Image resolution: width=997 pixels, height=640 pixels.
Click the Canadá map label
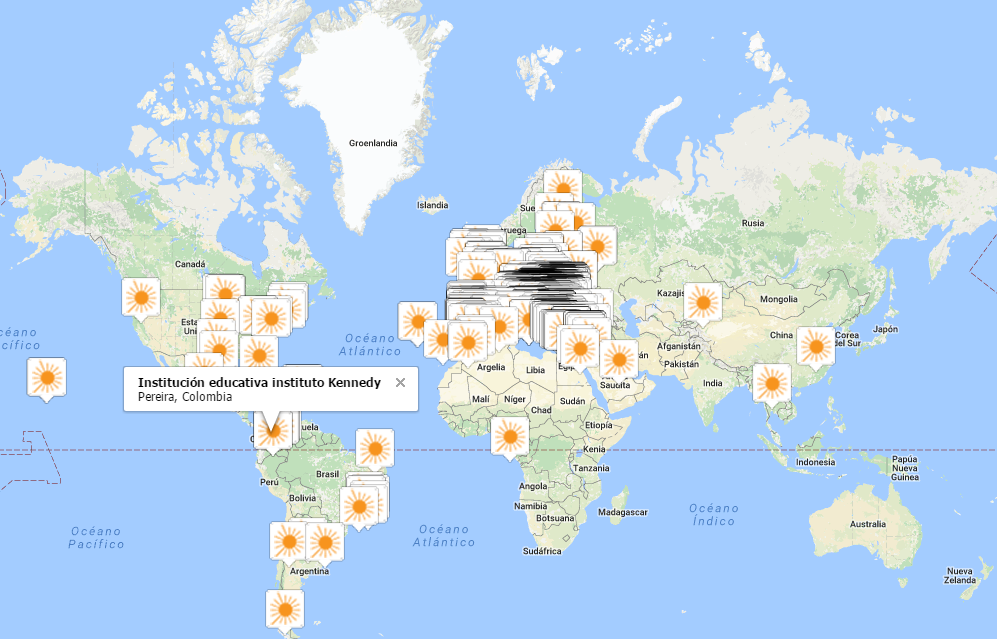coord(190,264)
